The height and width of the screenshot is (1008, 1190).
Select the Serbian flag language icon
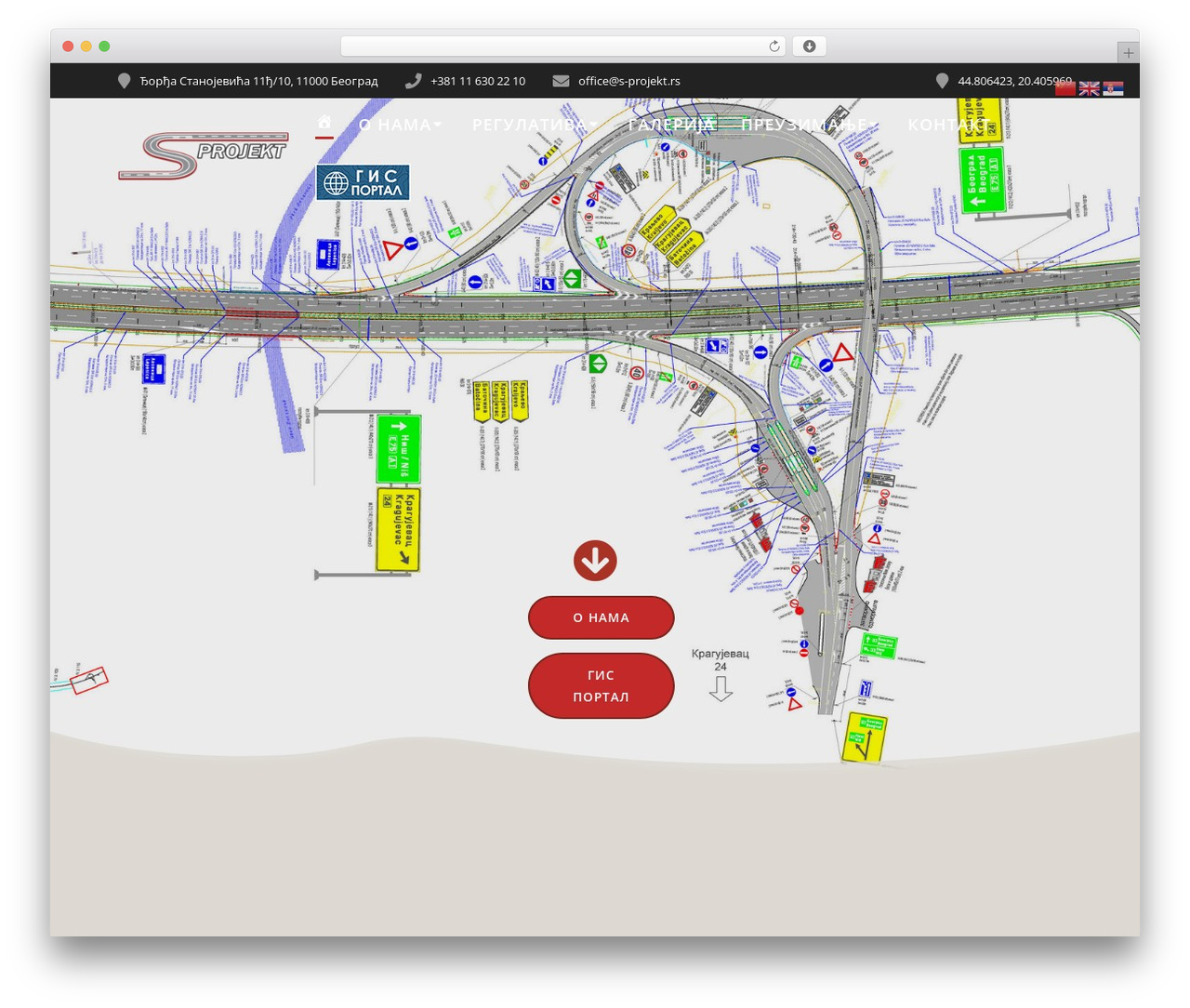pyautogui.click(x=1113, y=88)
